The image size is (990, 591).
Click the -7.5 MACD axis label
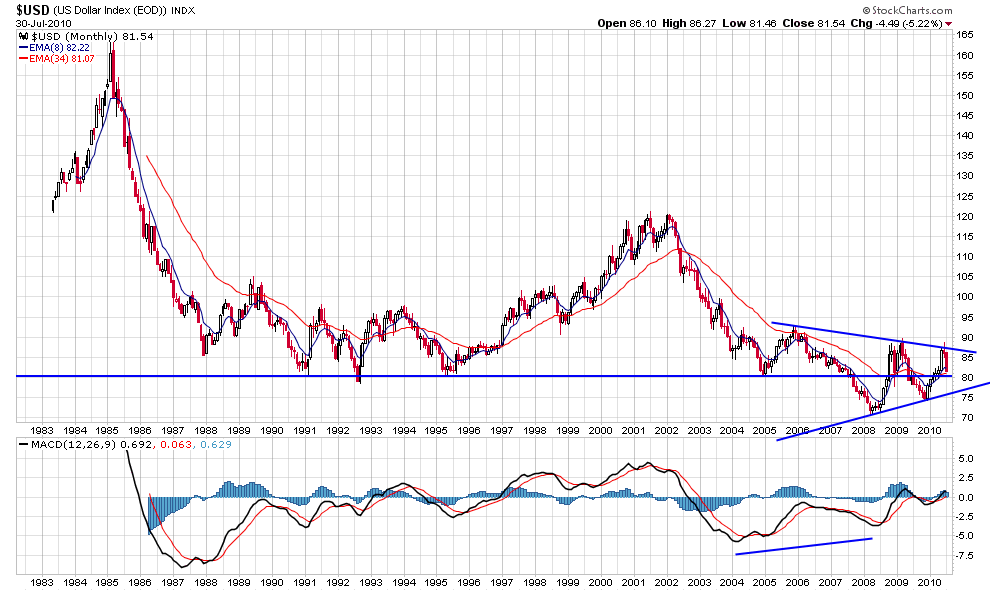click(x=965, y=556)
